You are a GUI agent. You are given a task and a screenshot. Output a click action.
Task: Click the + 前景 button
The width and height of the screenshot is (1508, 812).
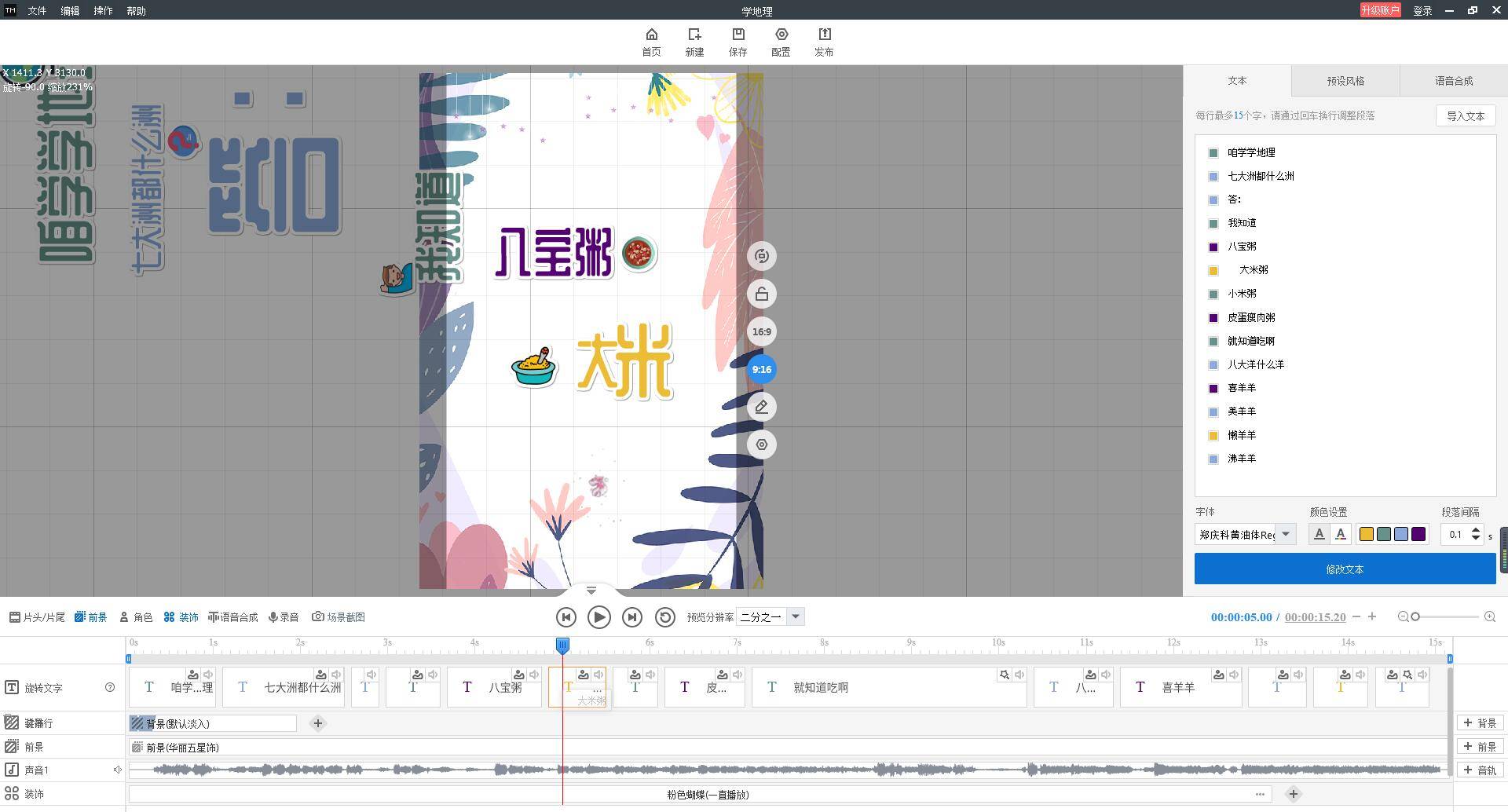(1480, 747)
